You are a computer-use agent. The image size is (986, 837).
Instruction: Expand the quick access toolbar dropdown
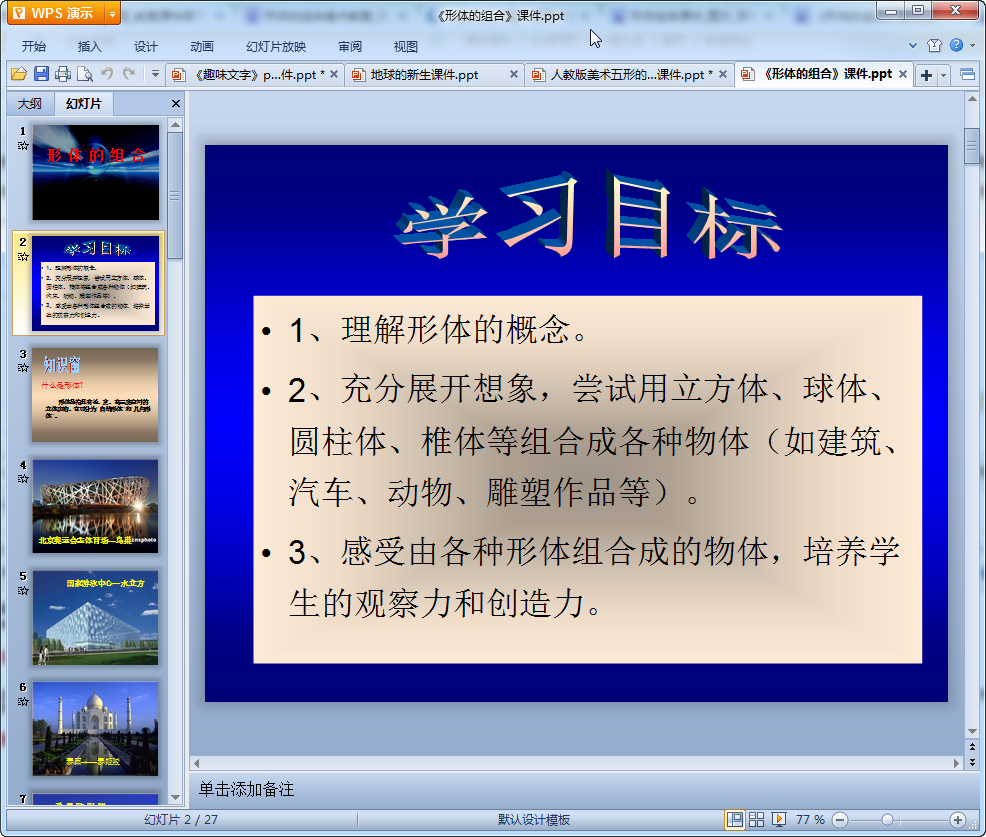(155, 74)
